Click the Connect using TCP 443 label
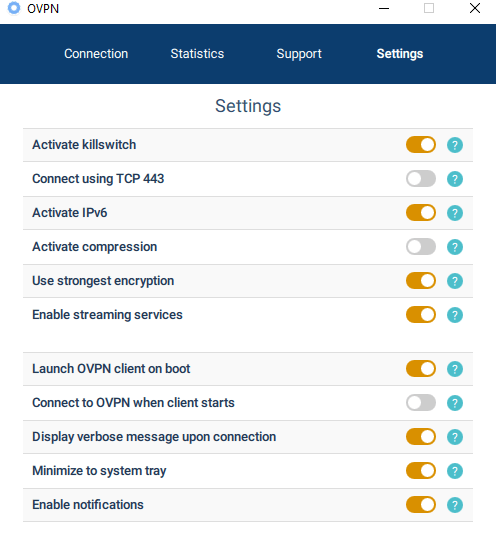The image size is (496, 540). click(98, 179)
